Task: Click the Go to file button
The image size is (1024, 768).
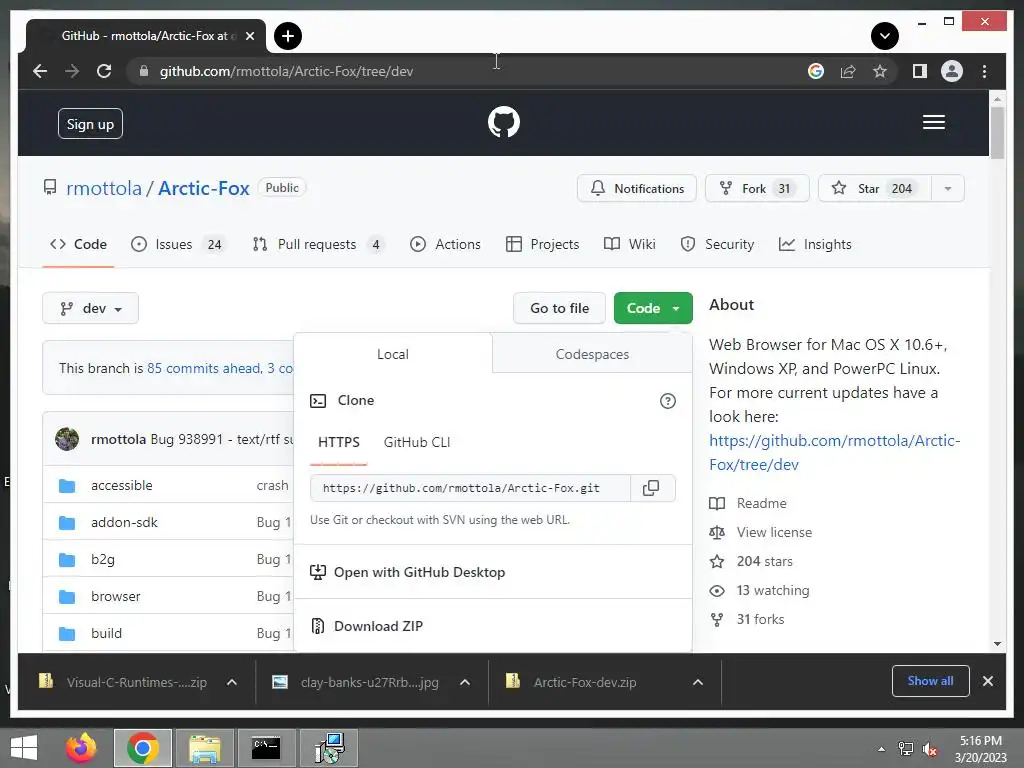Action: click(560, 308)
